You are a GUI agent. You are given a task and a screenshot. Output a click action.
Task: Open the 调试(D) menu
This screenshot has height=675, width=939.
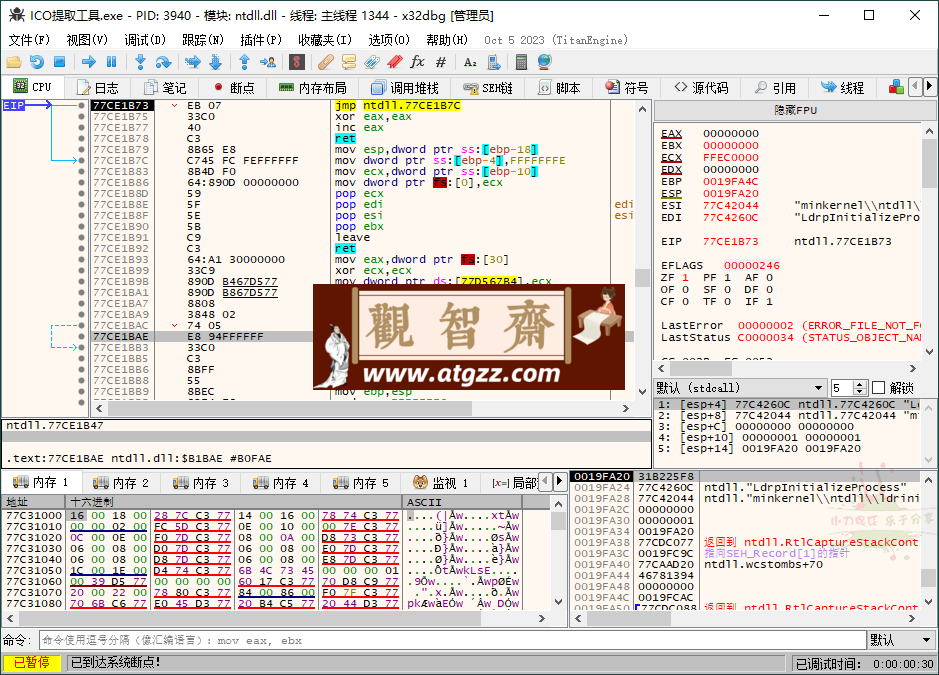145,40
